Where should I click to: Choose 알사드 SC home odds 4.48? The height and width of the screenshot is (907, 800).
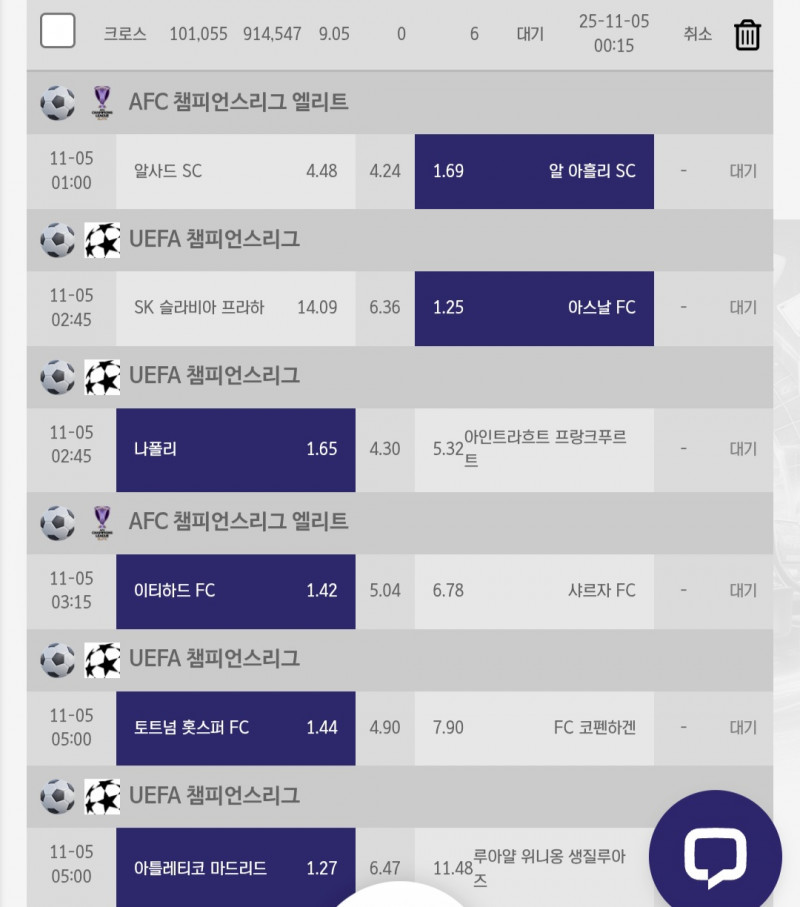pos(235,172)
